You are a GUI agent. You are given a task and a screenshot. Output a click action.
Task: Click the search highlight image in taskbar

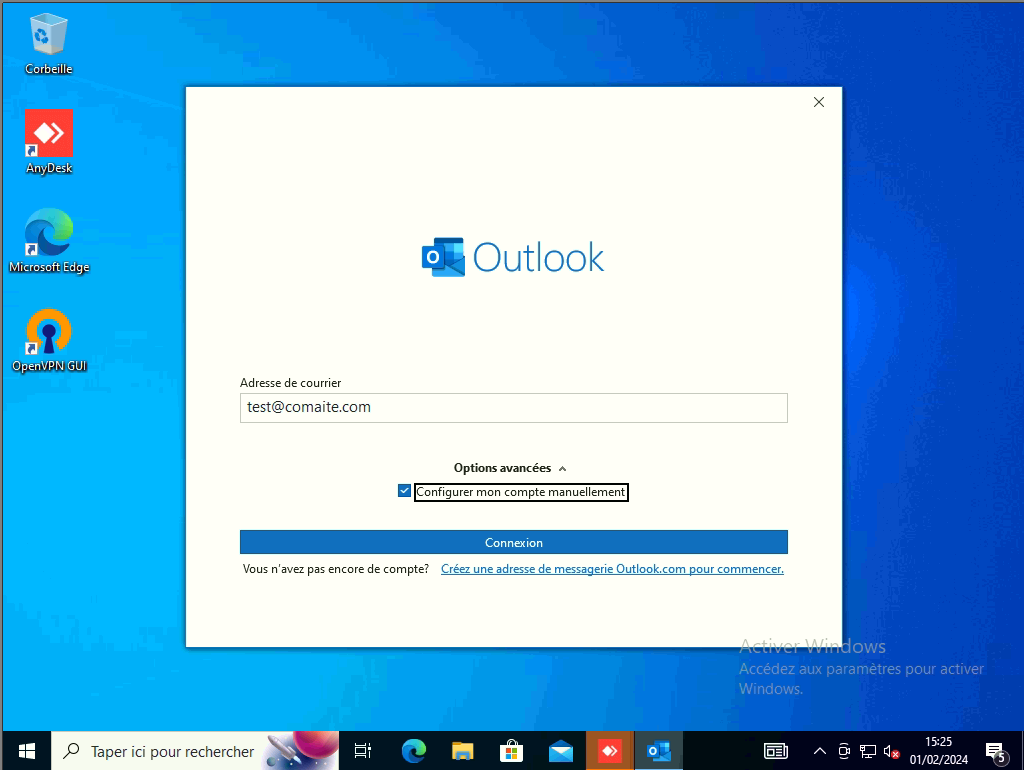302,750
